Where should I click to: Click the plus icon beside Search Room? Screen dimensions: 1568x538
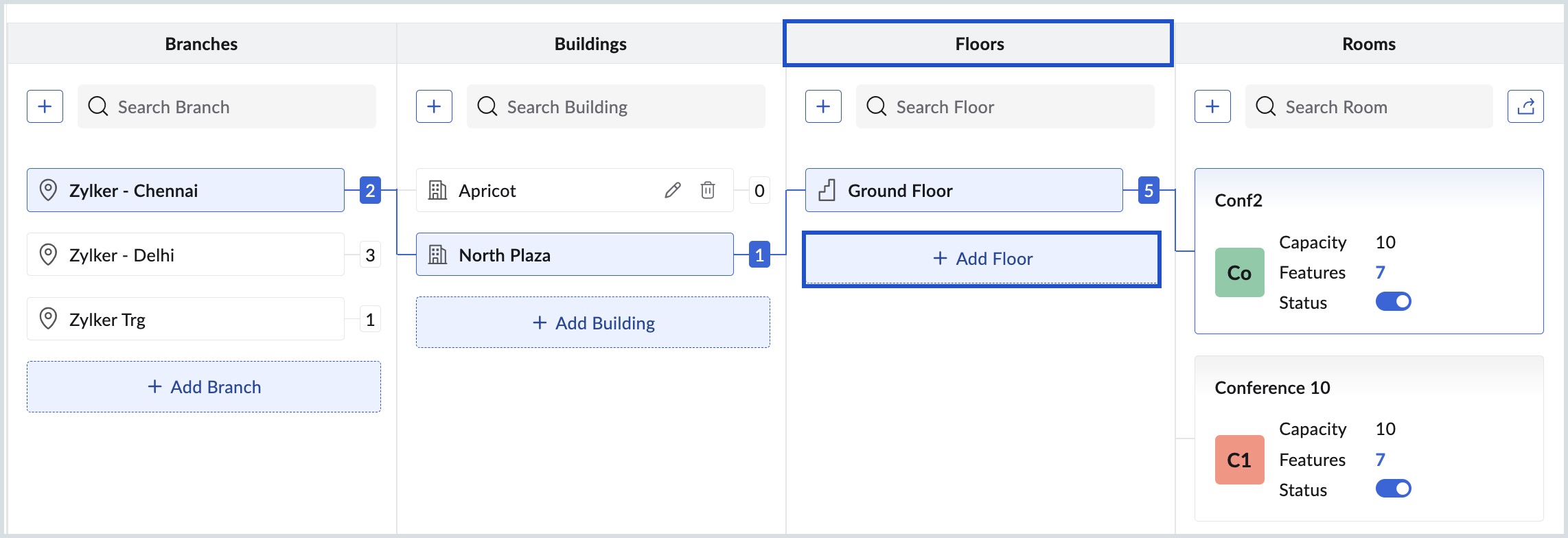click(1212, 106)
